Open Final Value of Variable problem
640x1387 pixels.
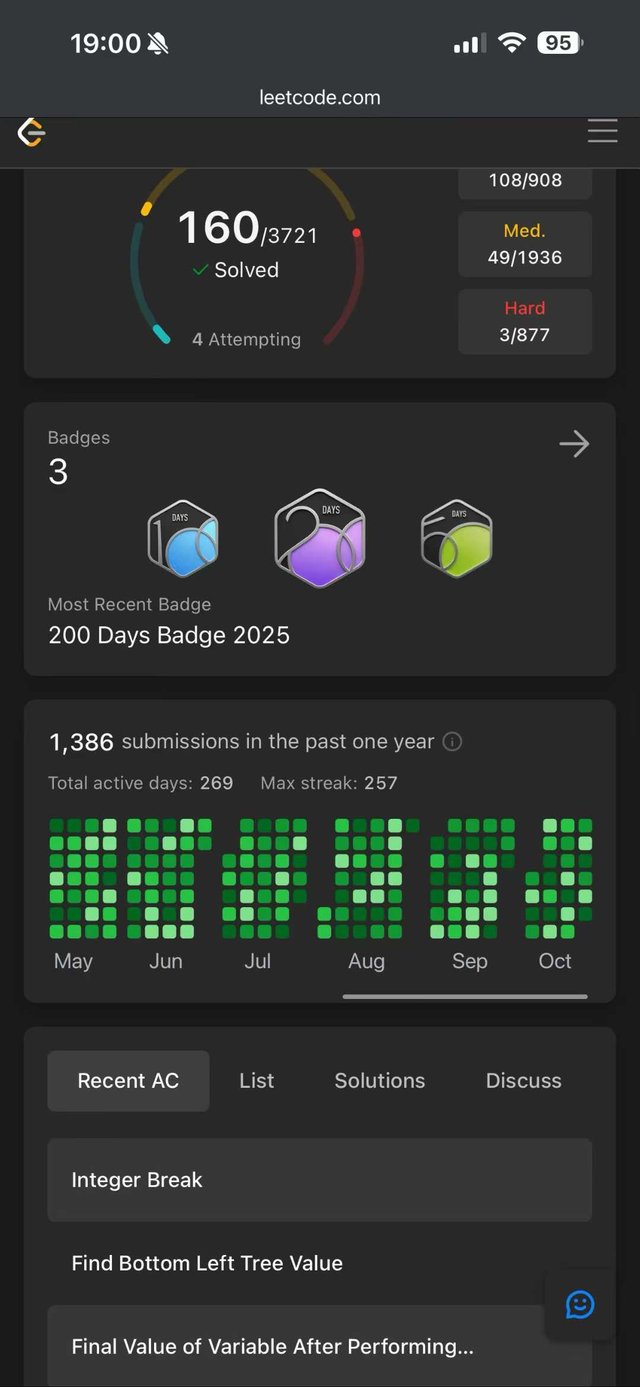[x=300, y=1346]
